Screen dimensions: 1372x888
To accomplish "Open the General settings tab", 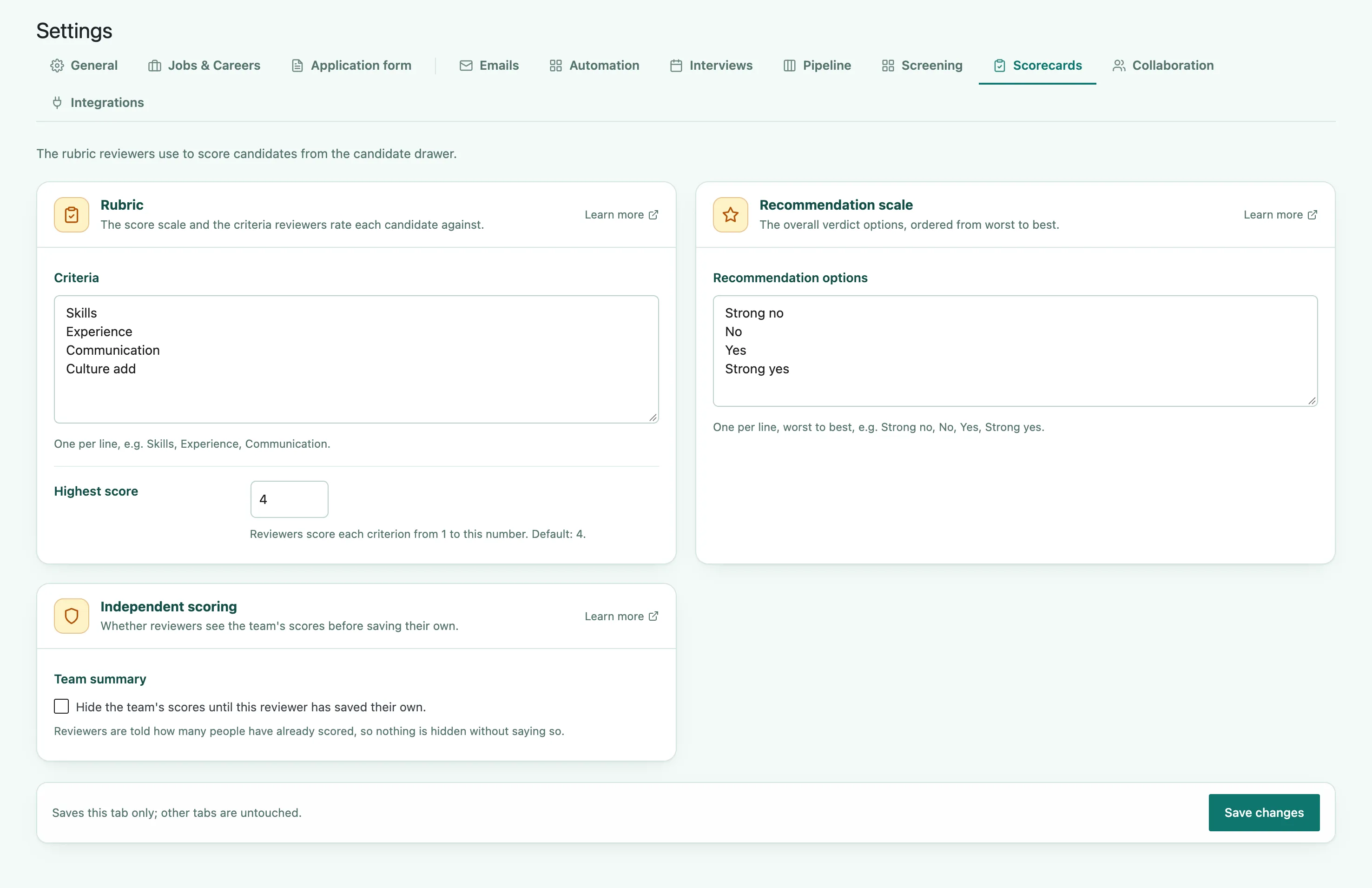I will [x=84, y=66].
